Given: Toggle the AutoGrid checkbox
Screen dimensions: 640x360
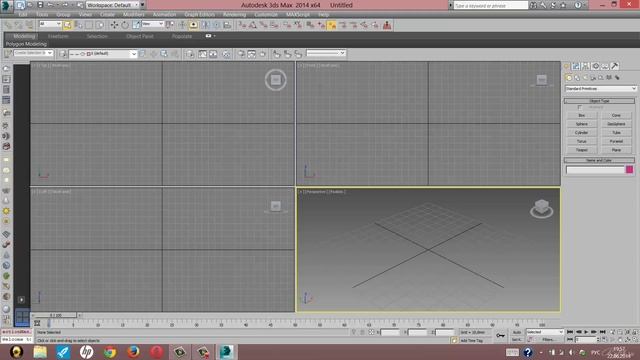Looking at the screenshot, I should coord(580,107).
